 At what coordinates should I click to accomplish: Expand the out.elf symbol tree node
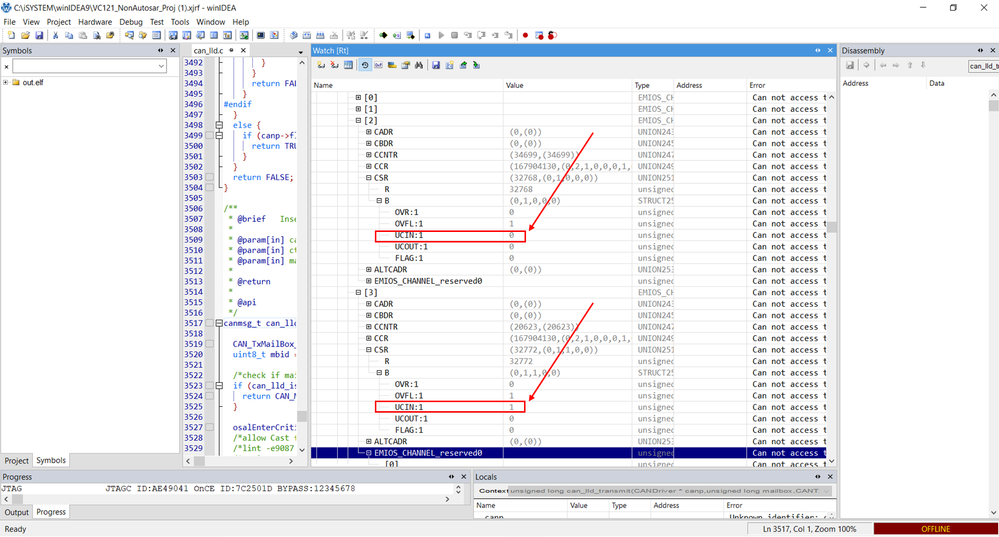[x=6, y=83]
